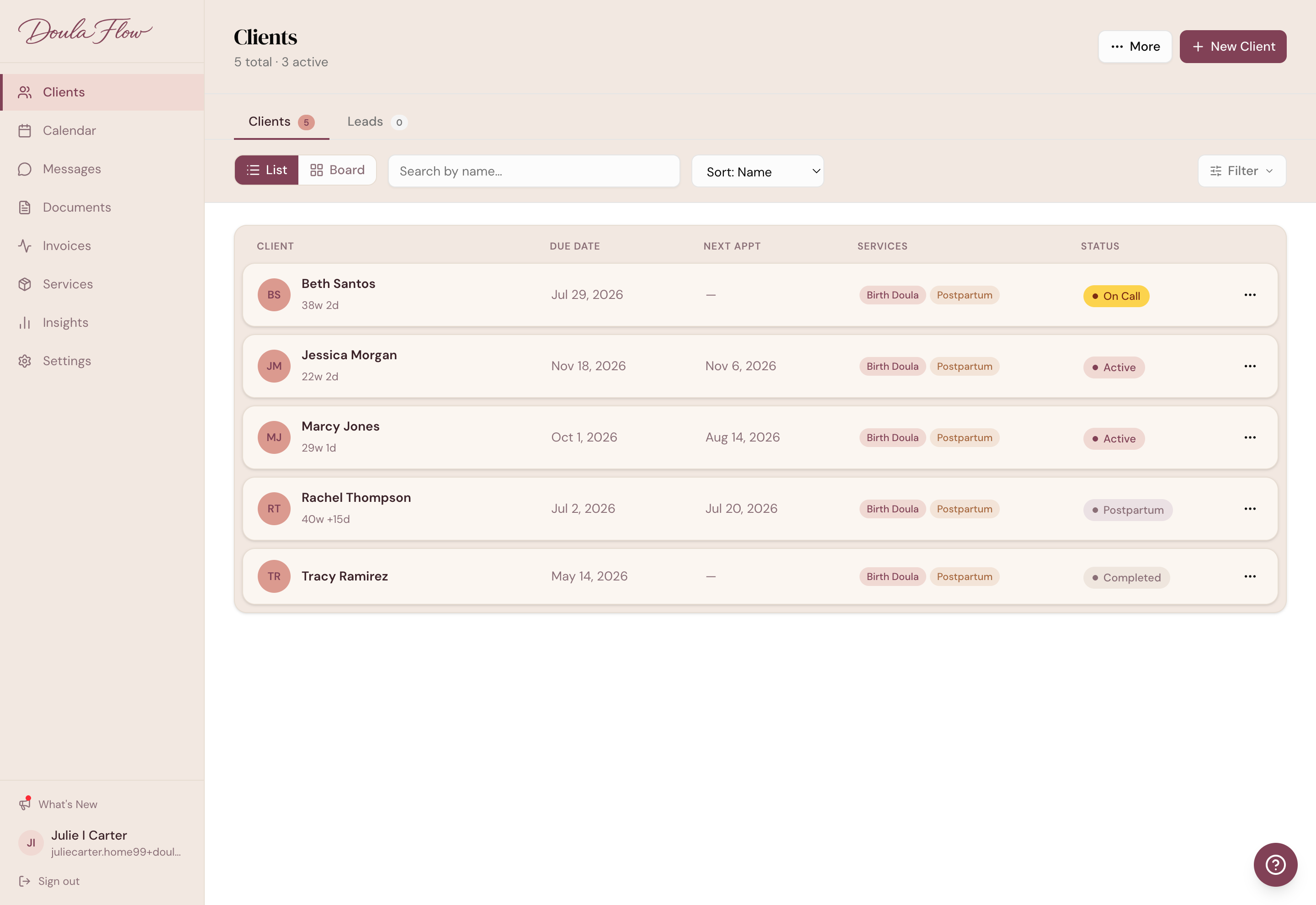Open the Calendar sidebar item
Image resolution: width=1316 pixels, height=905 pixels.
(102, 130)
